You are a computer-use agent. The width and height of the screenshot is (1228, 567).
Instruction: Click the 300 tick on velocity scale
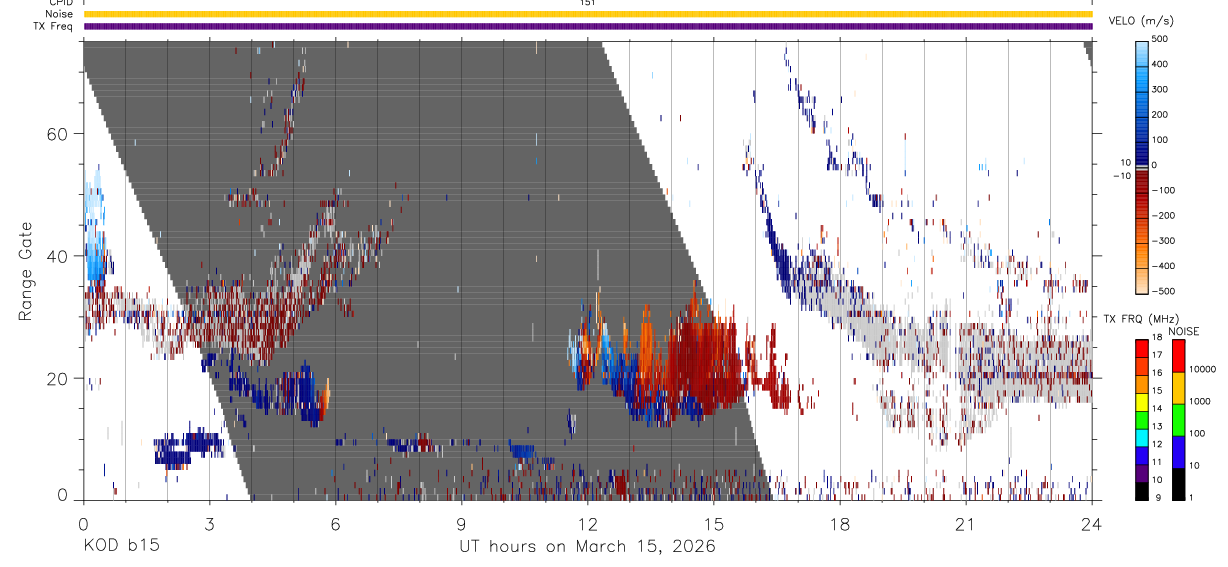(1162, 90)
